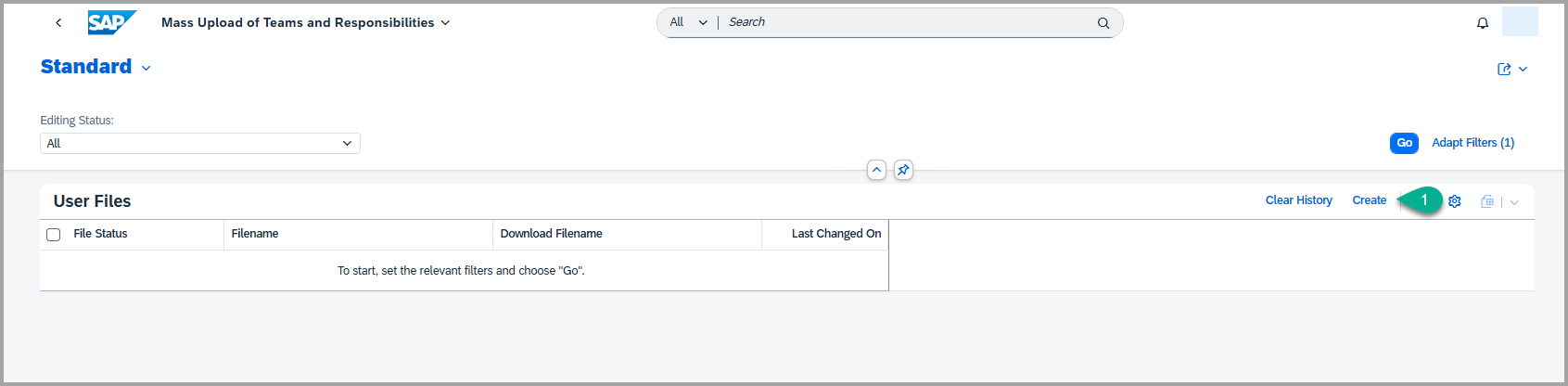
Task: Expand the Editing Status dropdown
Action: pyautogui.click(x=347, y=143)
